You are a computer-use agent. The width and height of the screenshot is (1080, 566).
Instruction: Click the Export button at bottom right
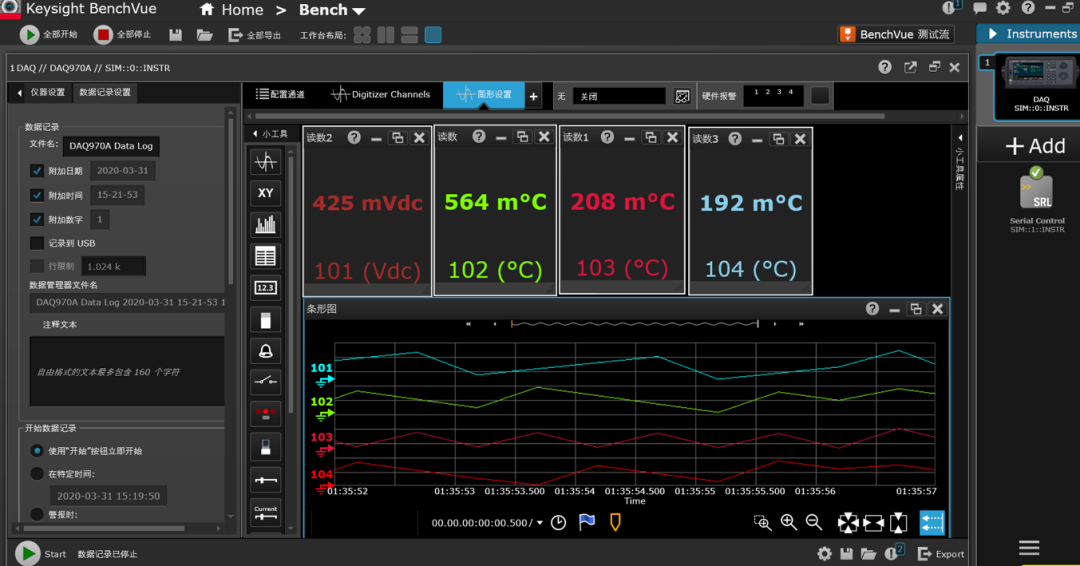click(x=941, y=554)
